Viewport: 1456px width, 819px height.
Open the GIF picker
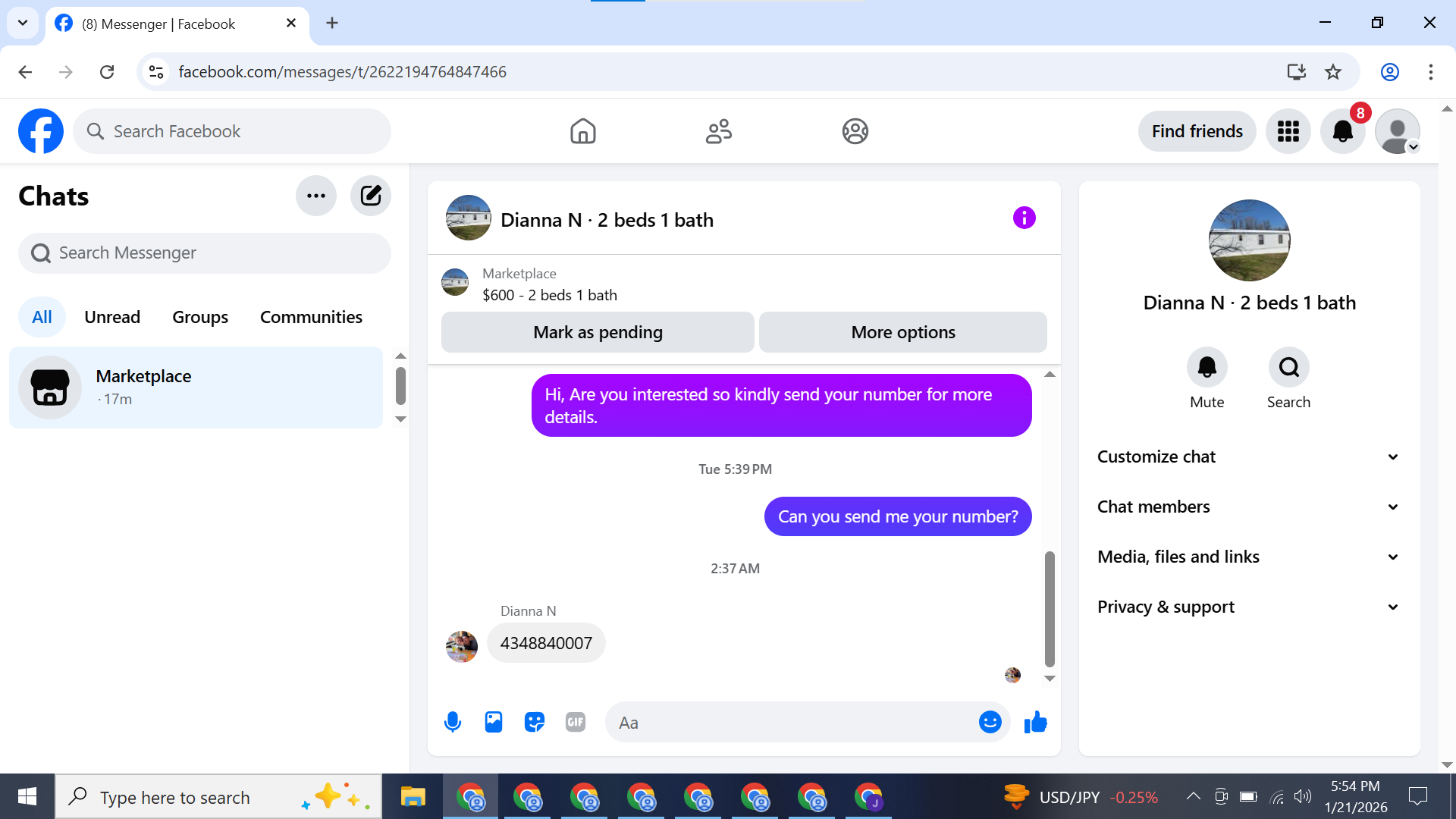point(576,722)
